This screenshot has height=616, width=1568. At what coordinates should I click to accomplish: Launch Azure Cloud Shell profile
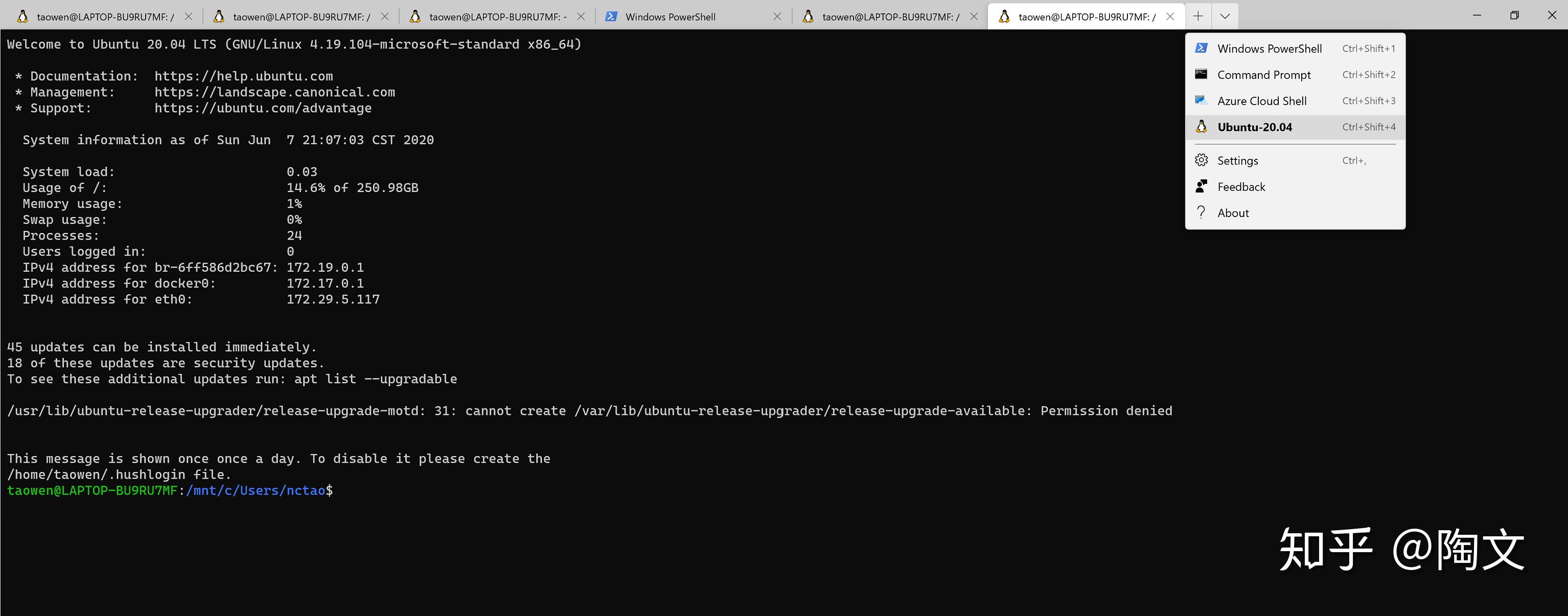1295,101
